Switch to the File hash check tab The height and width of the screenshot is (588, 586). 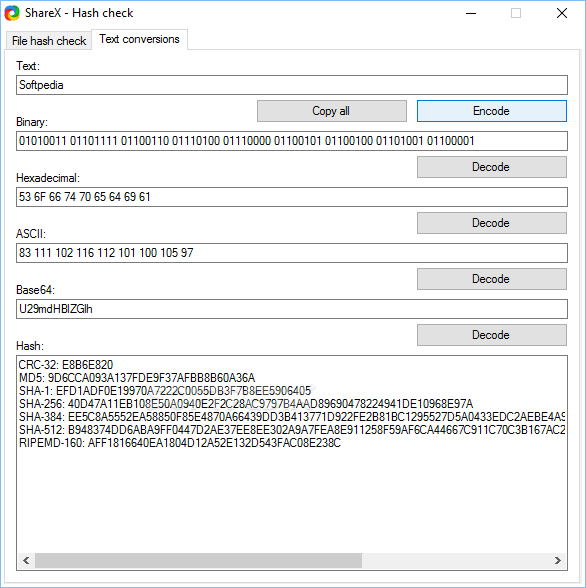(49, 40)
